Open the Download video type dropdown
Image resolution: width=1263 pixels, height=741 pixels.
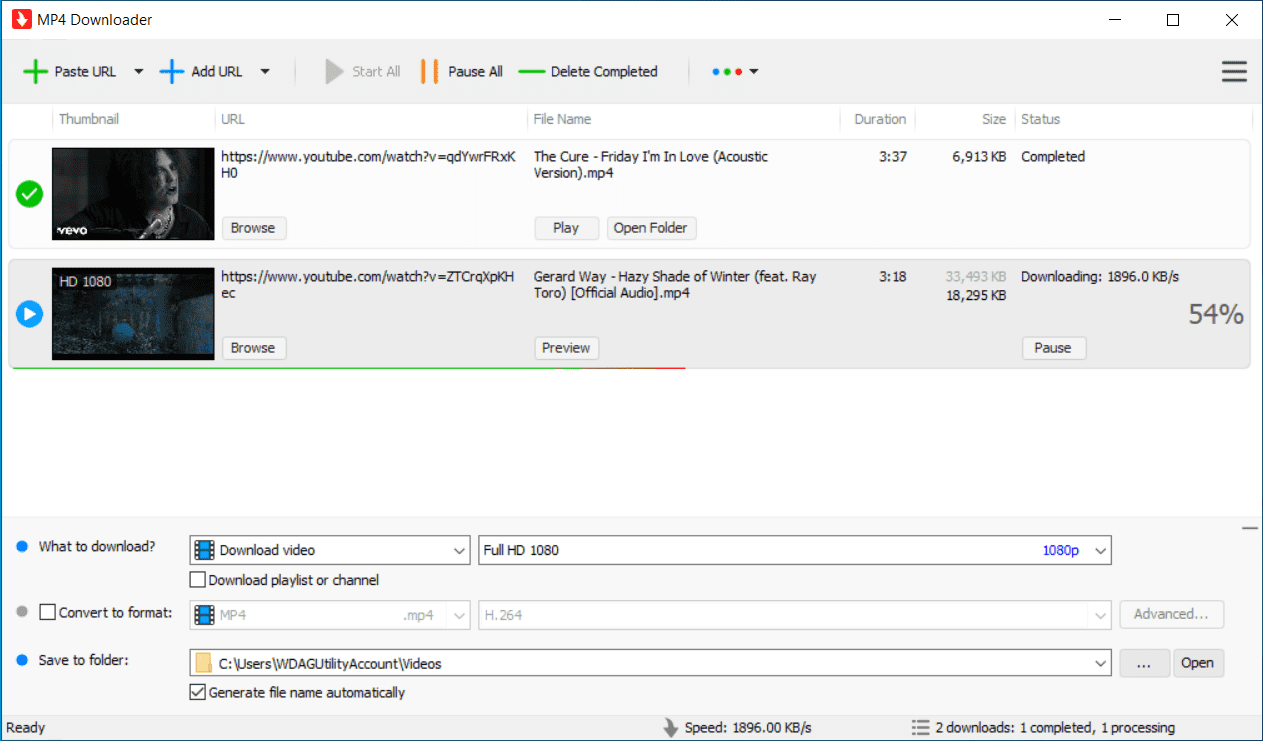pos(459,550)
